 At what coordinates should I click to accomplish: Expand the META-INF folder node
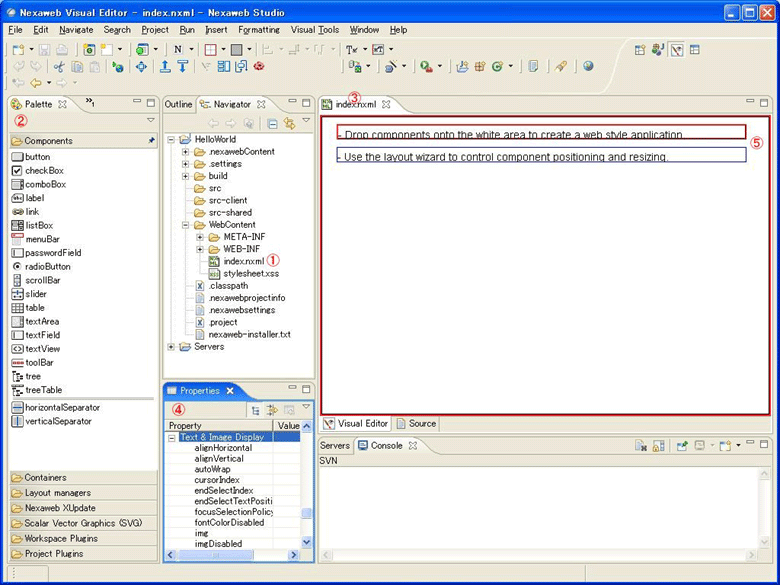199,237
